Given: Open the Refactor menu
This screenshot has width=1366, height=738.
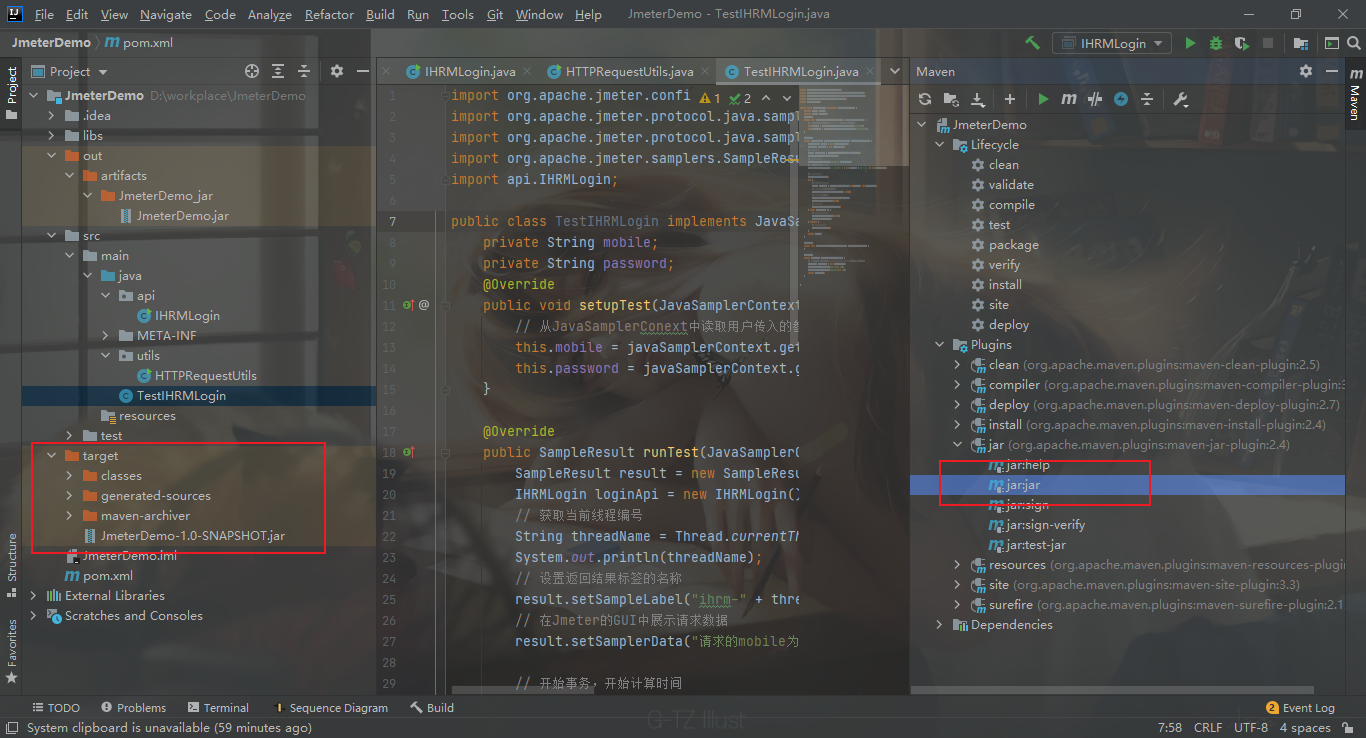Looking at the screenshot, I should coord(329,15).
